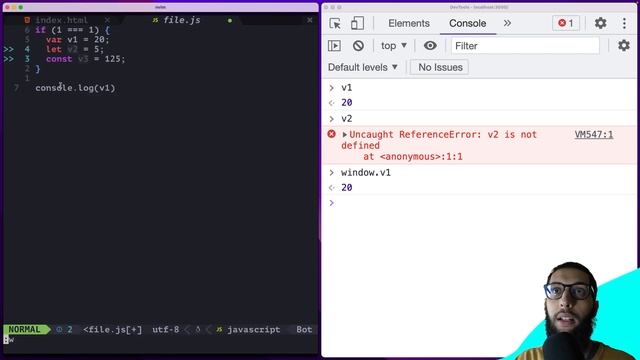Open DevTools settings gear
The height and width of the screenshot is (360, 640).
point(600,23)
